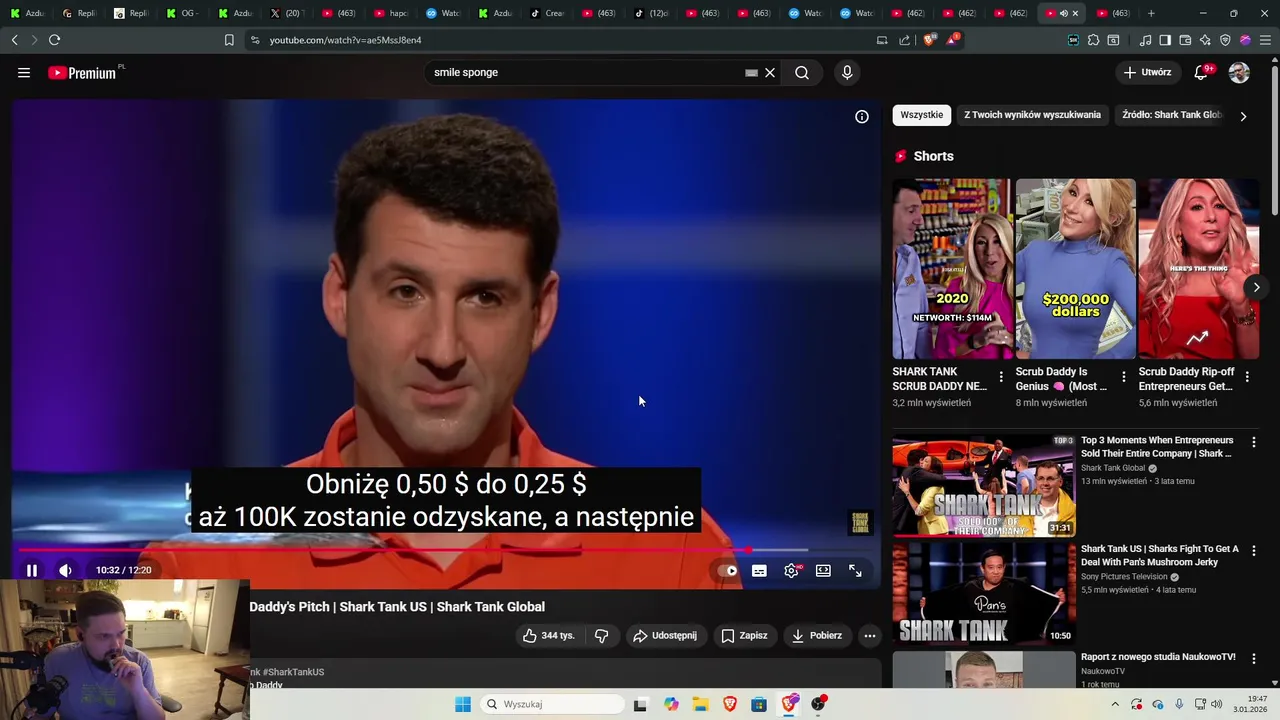Click the youtube.com address bar URL
The height and width of the screenshot is (720, 1280).
(345, 40)
